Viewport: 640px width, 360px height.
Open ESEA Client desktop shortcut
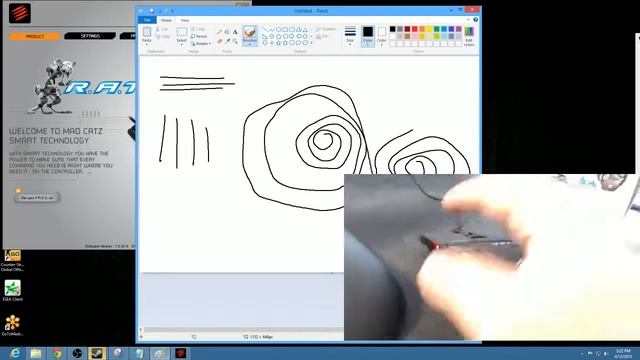pos(12,291)
